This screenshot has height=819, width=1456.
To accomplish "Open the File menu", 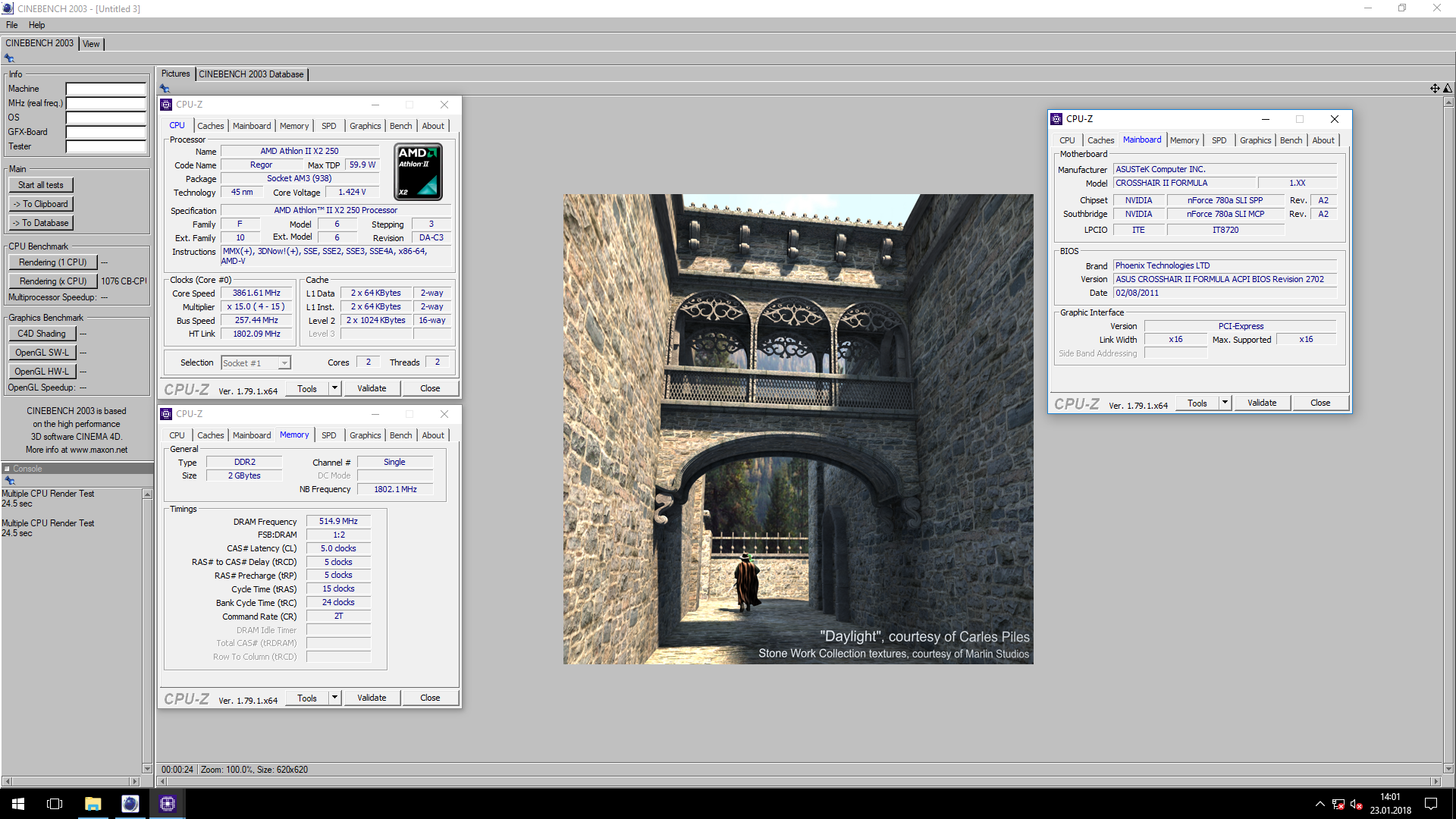I will coord(12,25).
